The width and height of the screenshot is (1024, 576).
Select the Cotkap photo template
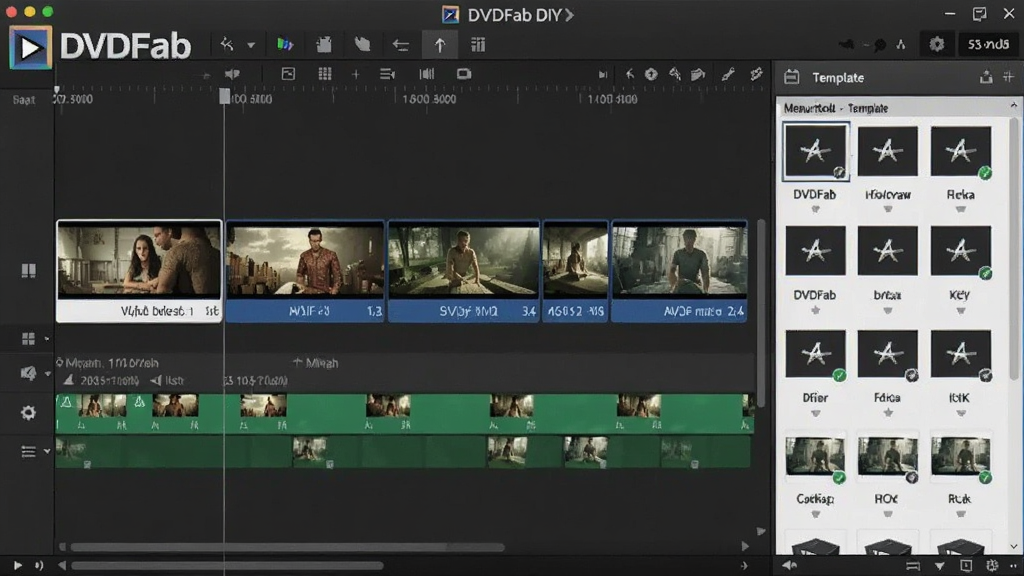815,456
